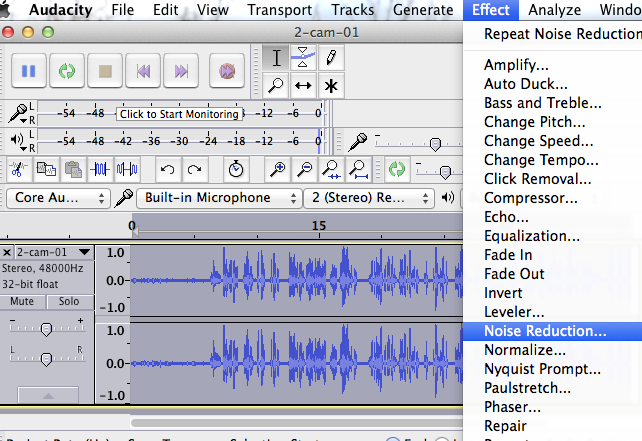The width and height of the screenshot is (642, 441).
Task: Pause playback with the Pause button
Action: pos(29,71)
